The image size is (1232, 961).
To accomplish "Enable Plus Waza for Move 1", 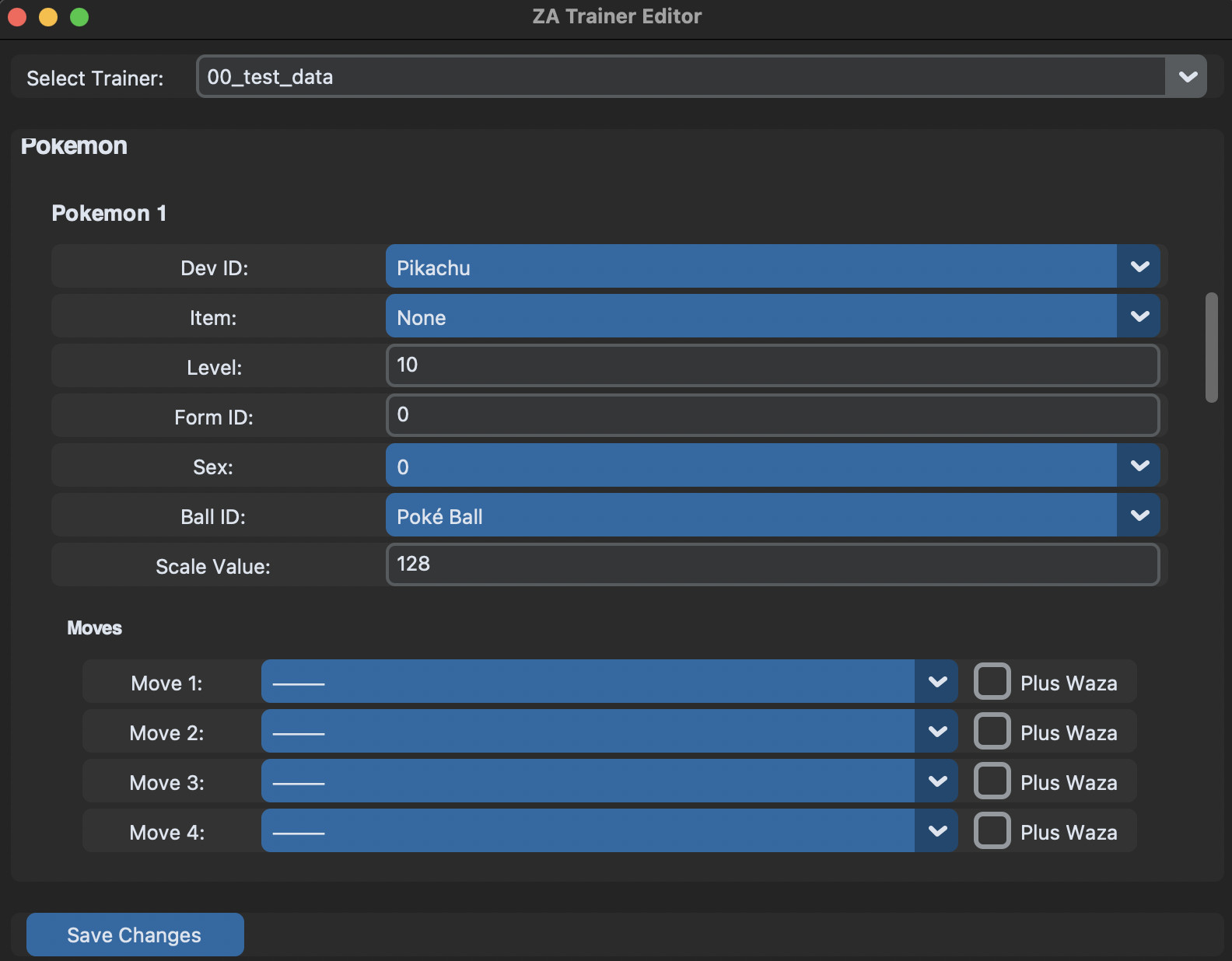I will (992, 682).
